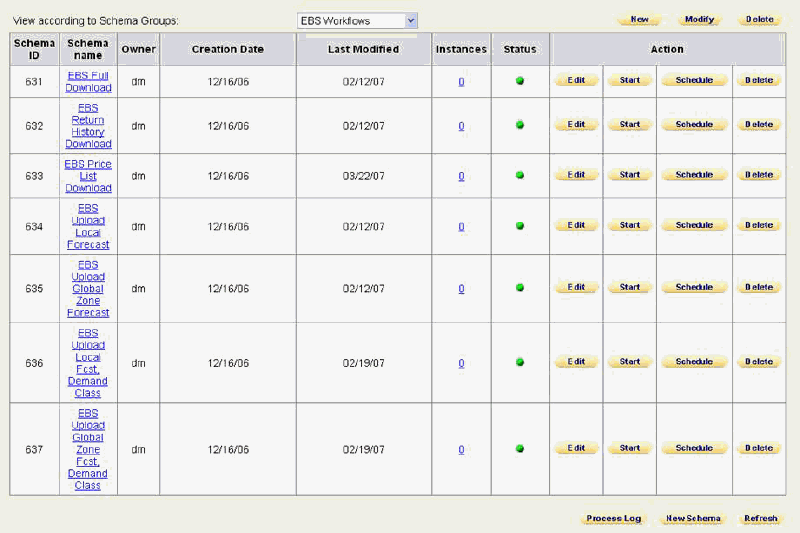
Task: Open EBS Upload Global Zone Fcst, Demand Class link
Action: point(88,449)
